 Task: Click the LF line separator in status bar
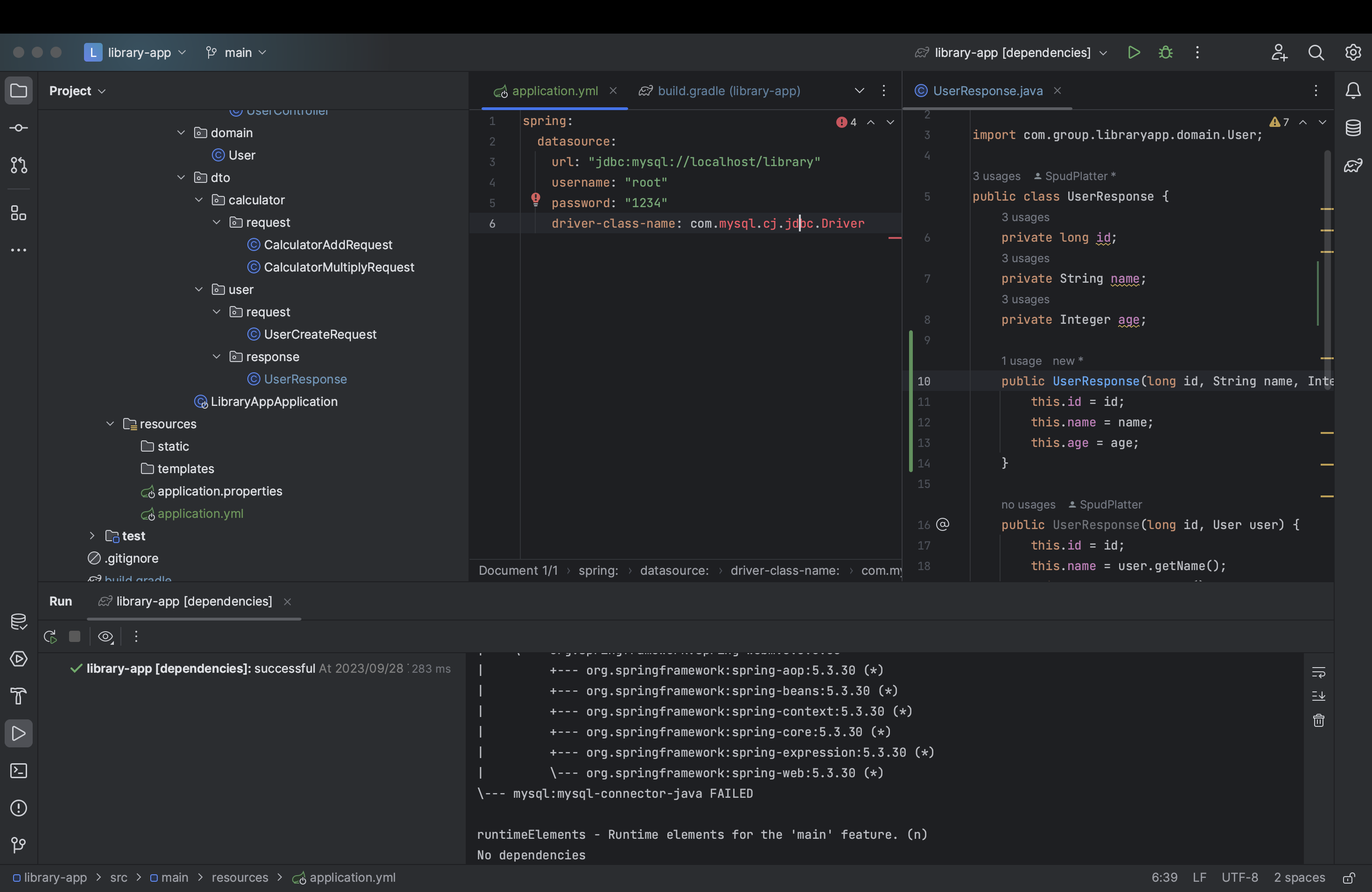1200,878
